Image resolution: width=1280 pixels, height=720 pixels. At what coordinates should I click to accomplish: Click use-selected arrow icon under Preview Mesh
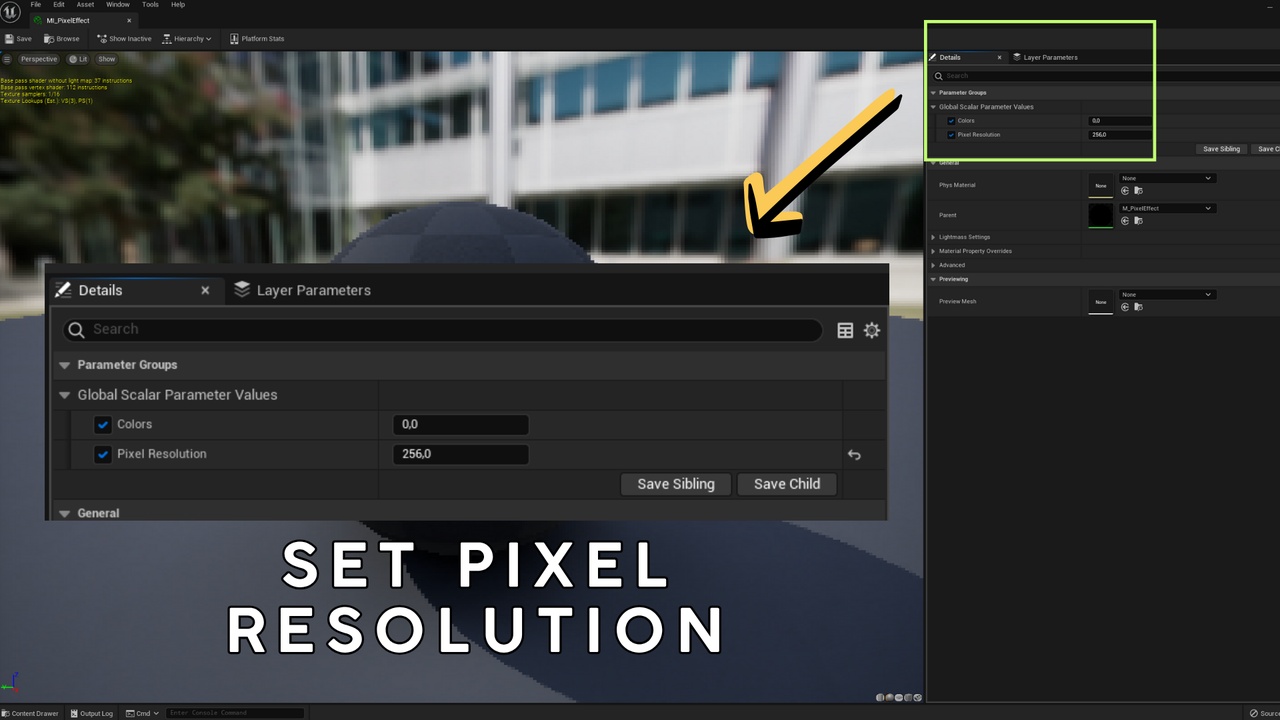[x=1125, y=307]
